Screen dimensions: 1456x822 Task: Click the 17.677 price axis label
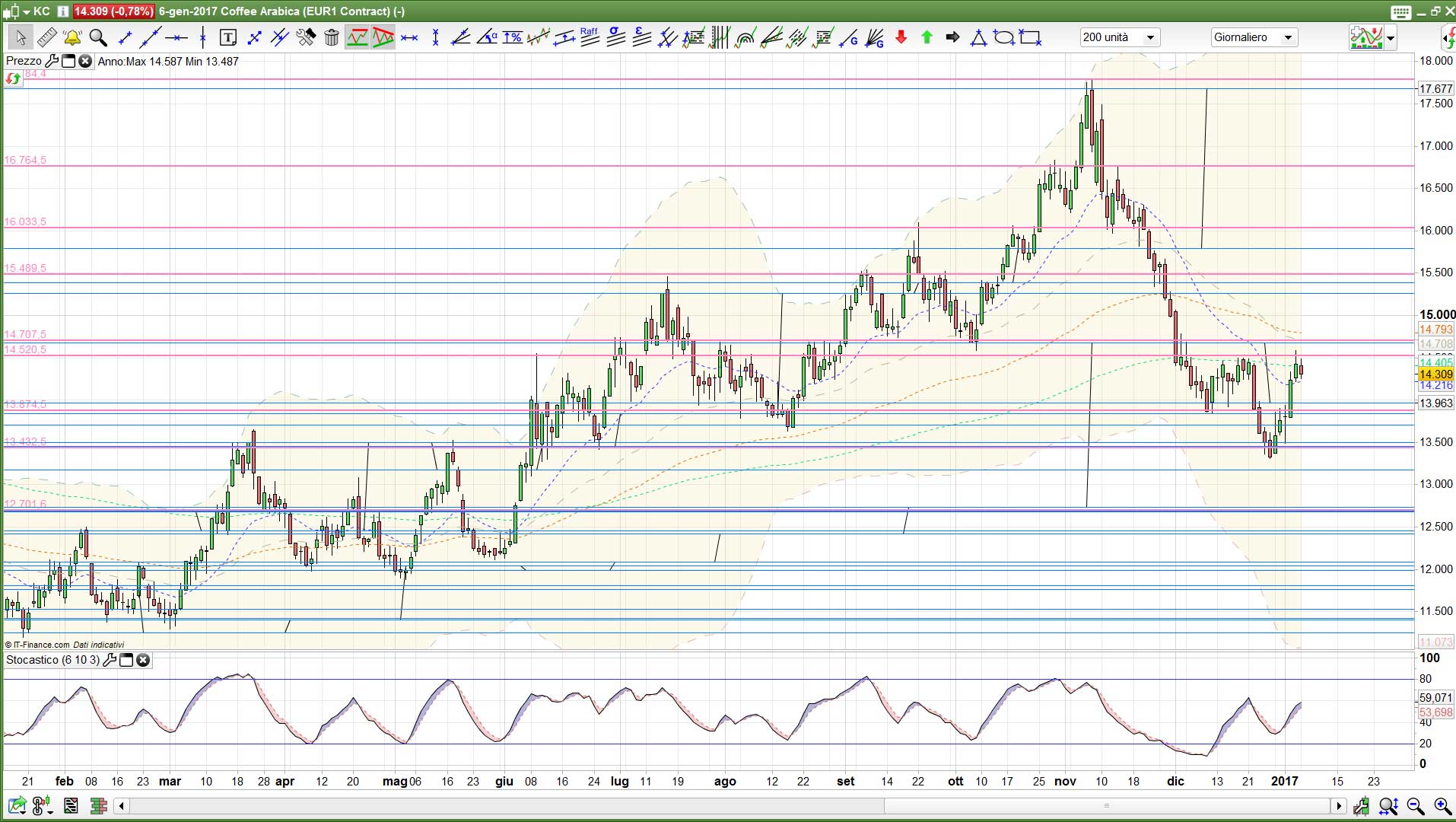point(1435,89)
